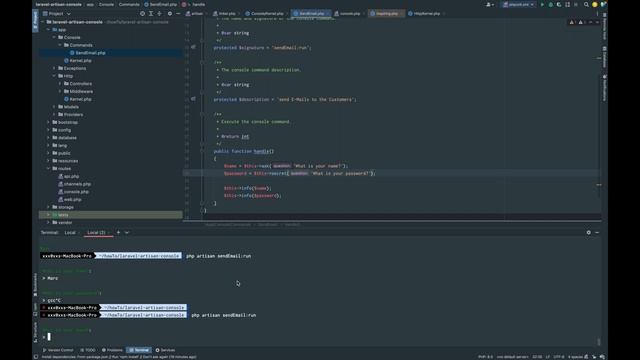This screenshot has width=640, height=360.
Task: Expand the database folder
Action: pyautogui.click(x=49, y=138)
